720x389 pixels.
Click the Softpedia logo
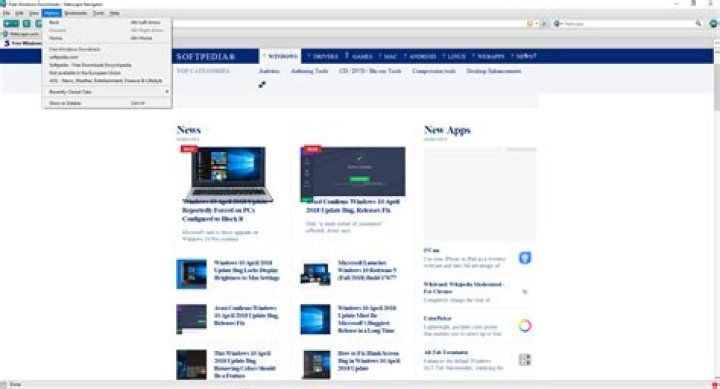[x=206, y=56]
